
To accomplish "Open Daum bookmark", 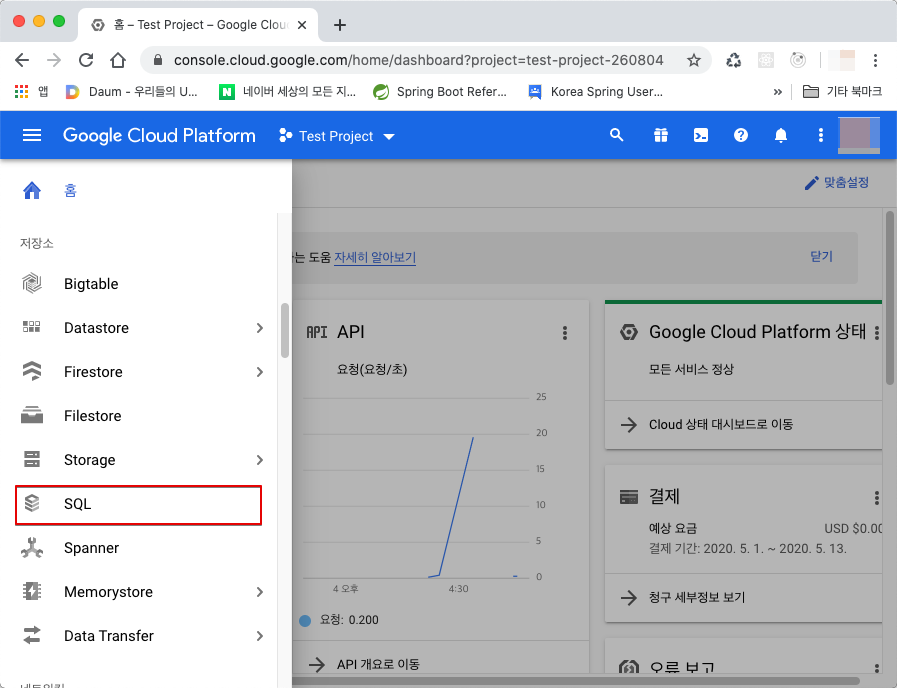I will pos(132,92).
